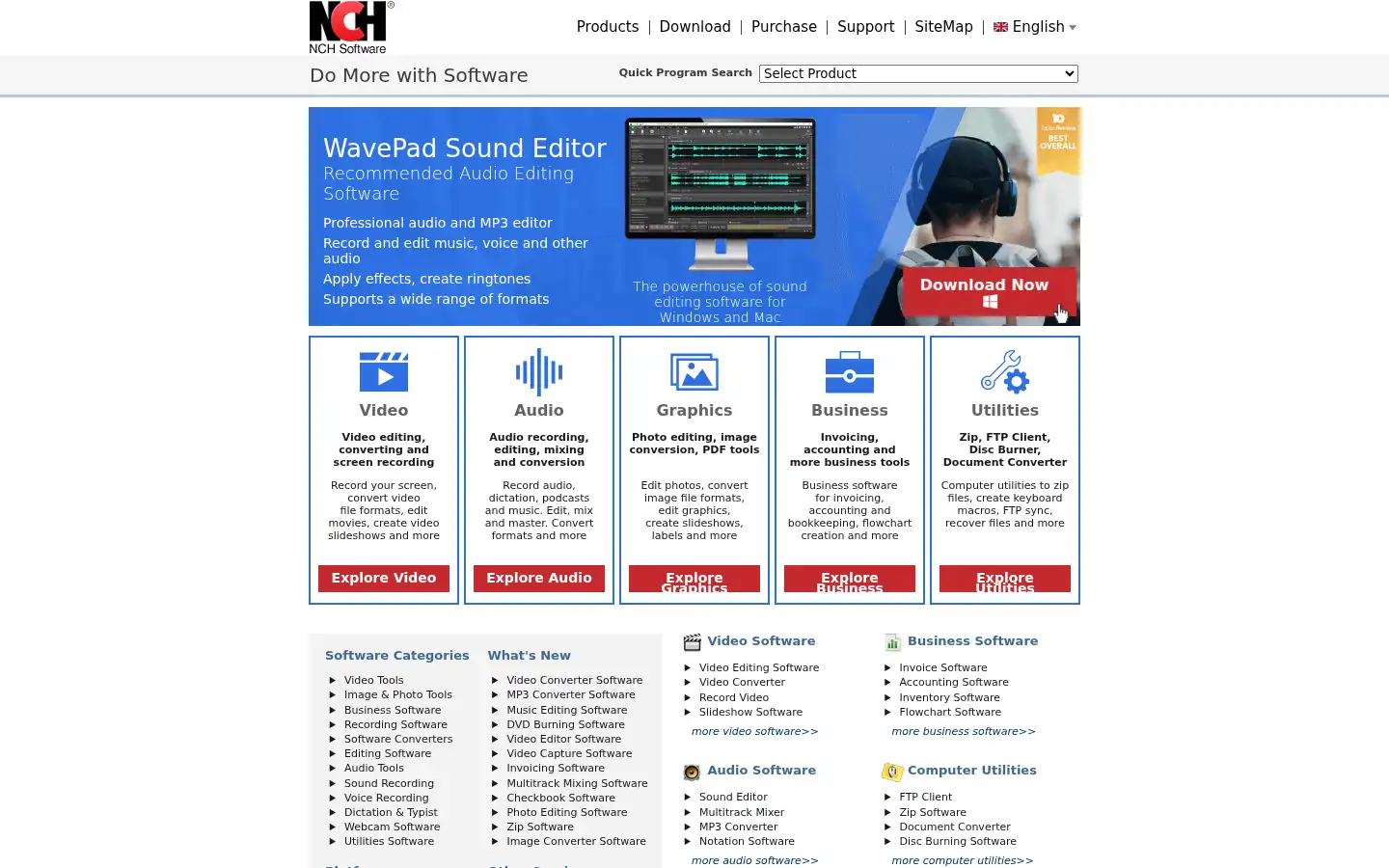Click the Computer Utilities section heading
The image size is (1389, 868).
click(x=972, y=771)
